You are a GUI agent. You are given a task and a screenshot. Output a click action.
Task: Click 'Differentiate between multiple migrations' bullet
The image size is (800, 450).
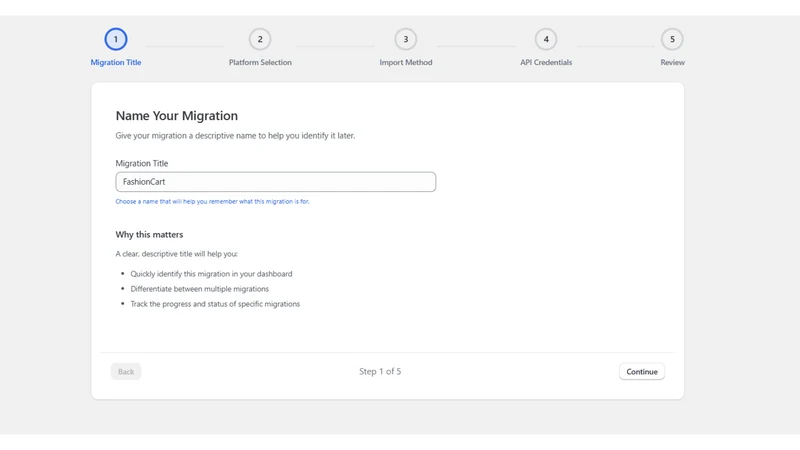click(x=199, y=289)
